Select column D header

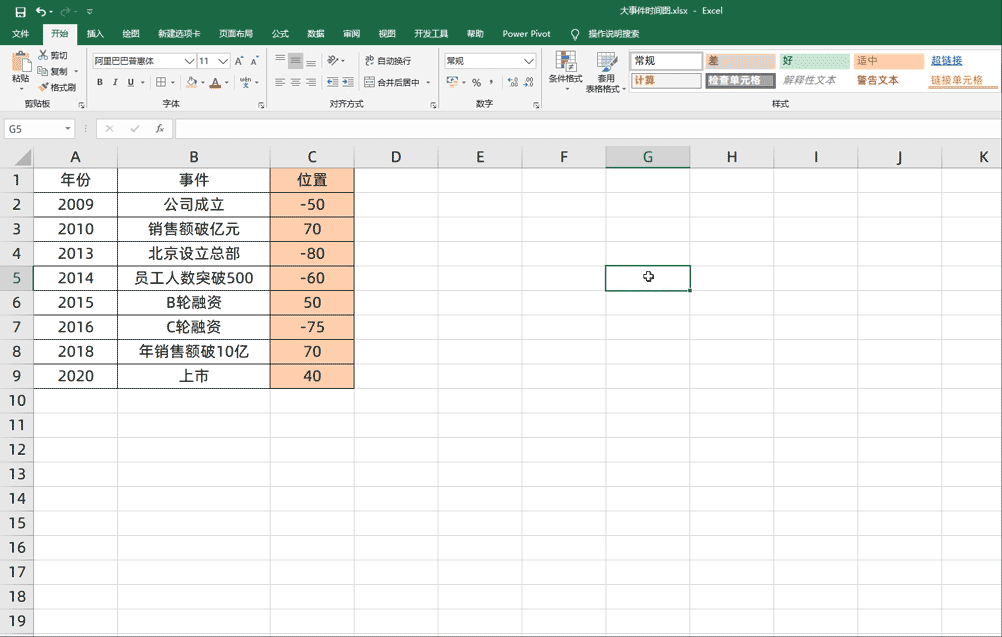[396, 157]
